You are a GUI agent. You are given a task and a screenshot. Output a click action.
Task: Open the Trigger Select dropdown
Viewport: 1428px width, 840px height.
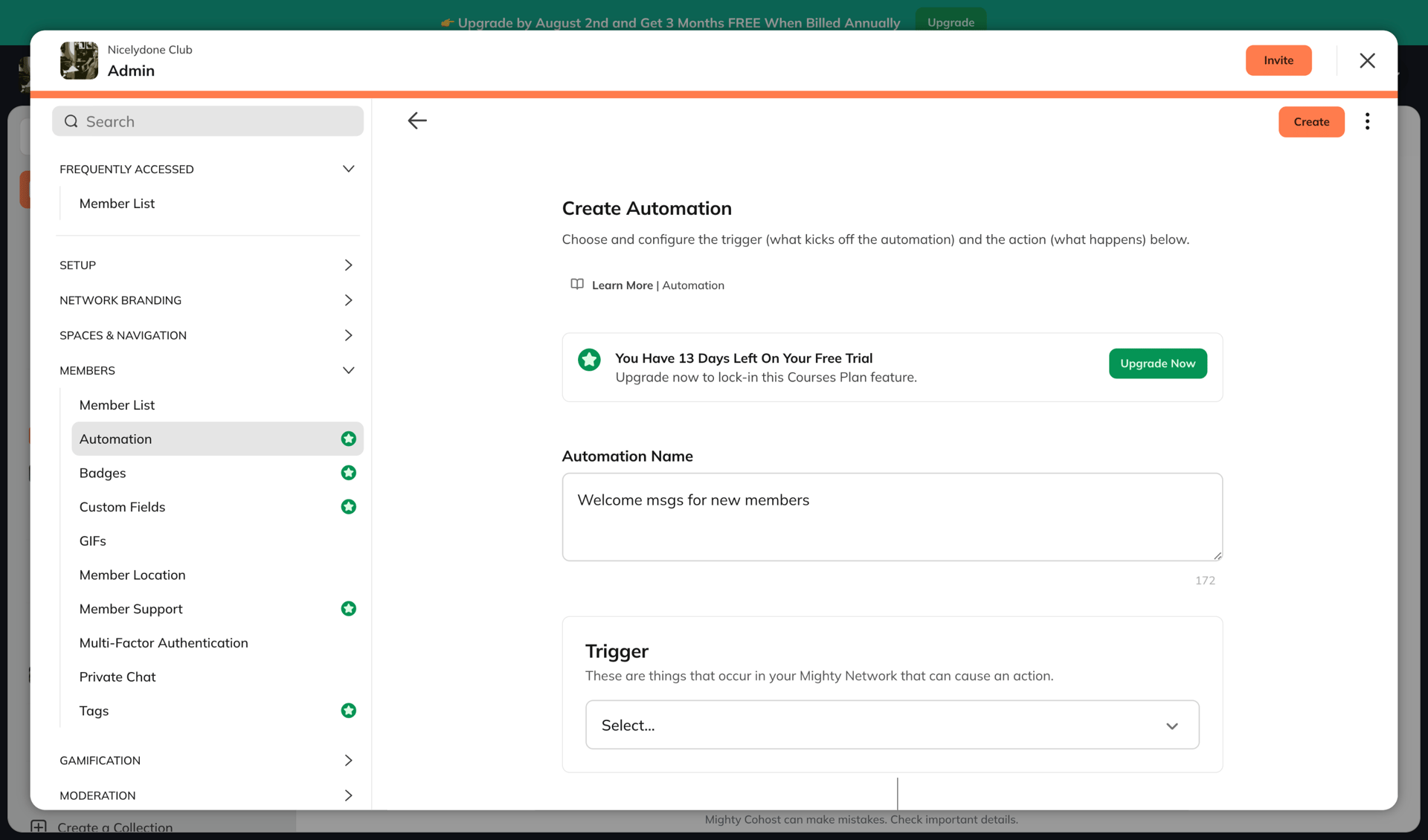tap(892, 725)
